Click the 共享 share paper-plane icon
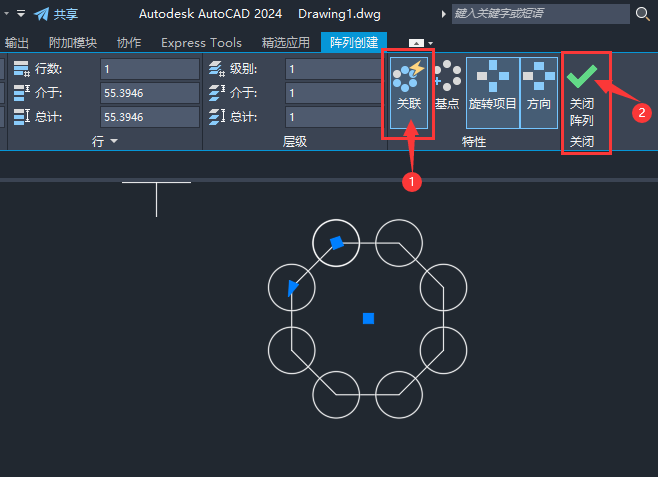The image size is (658, 477). [42, 14]
